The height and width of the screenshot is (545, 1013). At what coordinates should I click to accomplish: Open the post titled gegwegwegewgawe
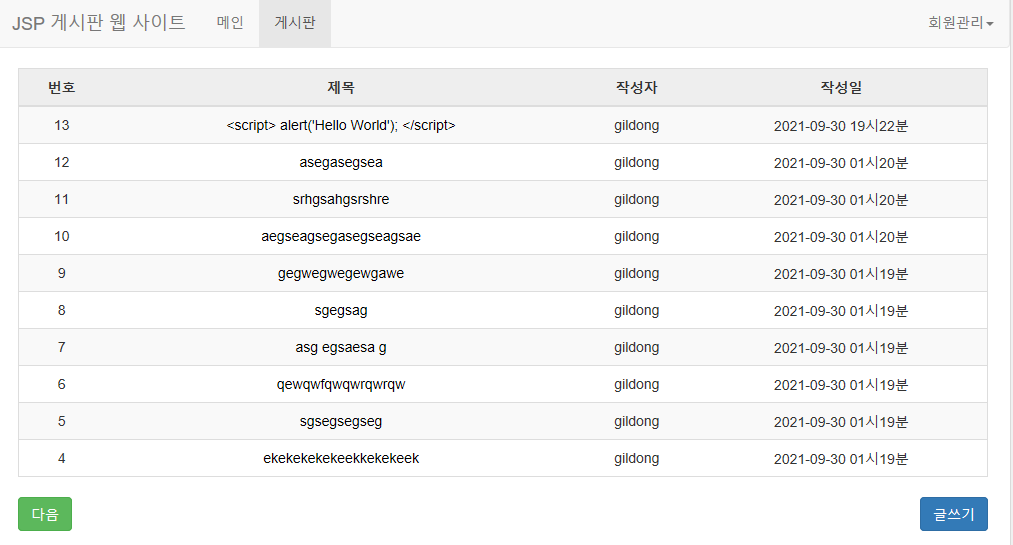point(341,273)
